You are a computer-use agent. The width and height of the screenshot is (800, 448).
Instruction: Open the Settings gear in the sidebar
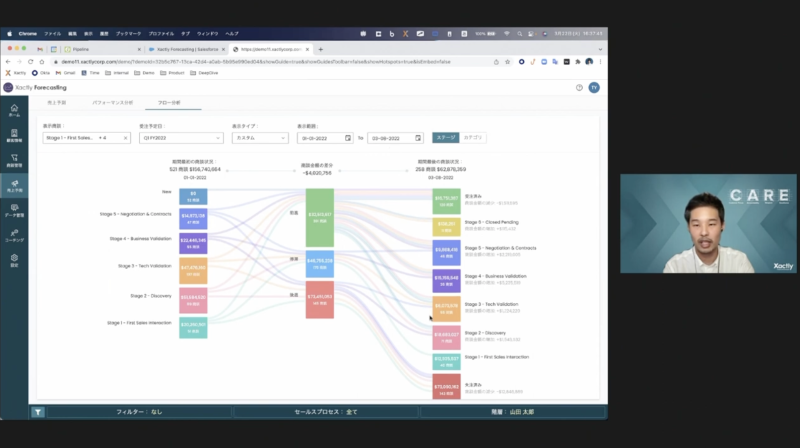(x=14, y=262)
